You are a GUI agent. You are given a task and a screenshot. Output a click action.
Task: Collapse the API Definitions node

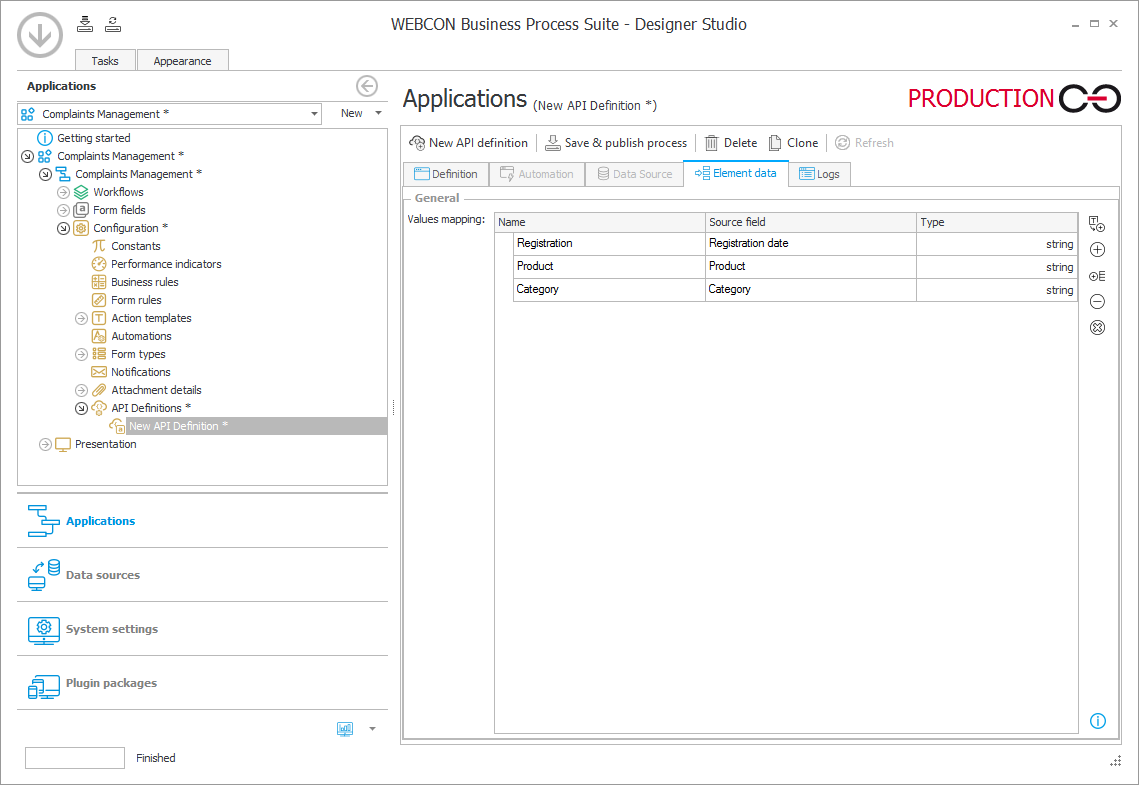click(81, 408)
